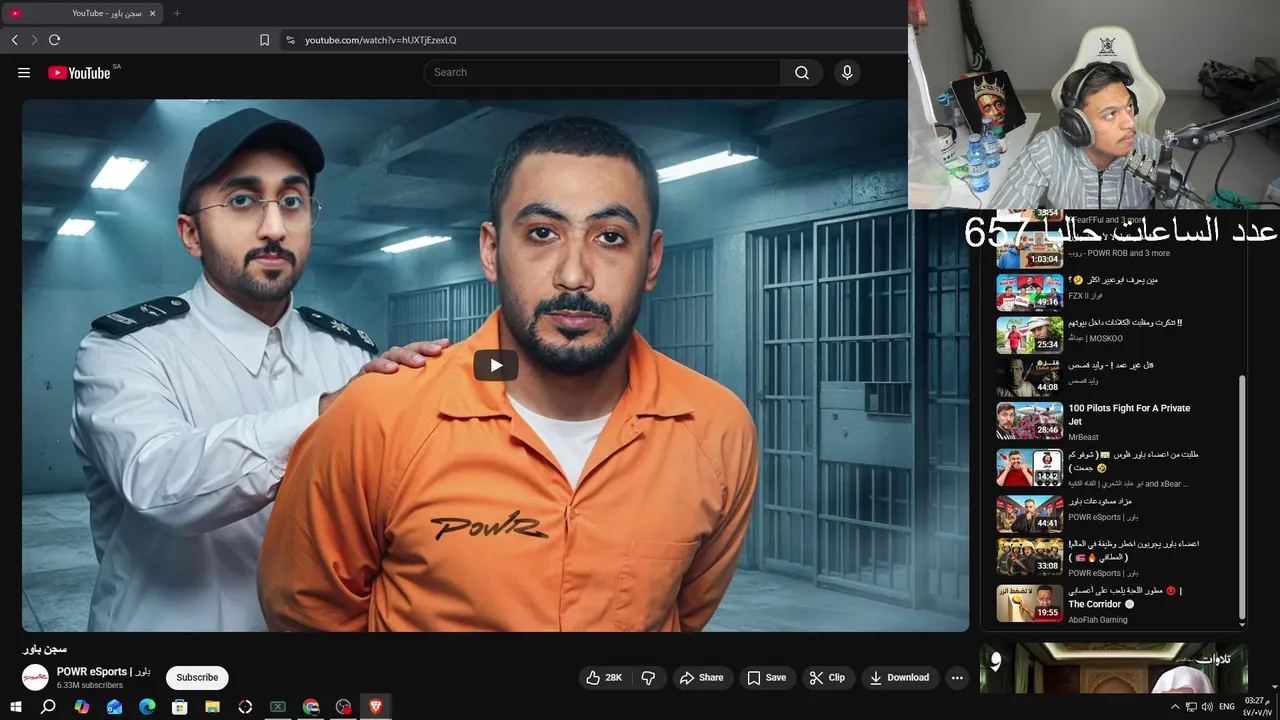Save the video to a playlist
1280x720 pixels.
click(x=766, y=678)
